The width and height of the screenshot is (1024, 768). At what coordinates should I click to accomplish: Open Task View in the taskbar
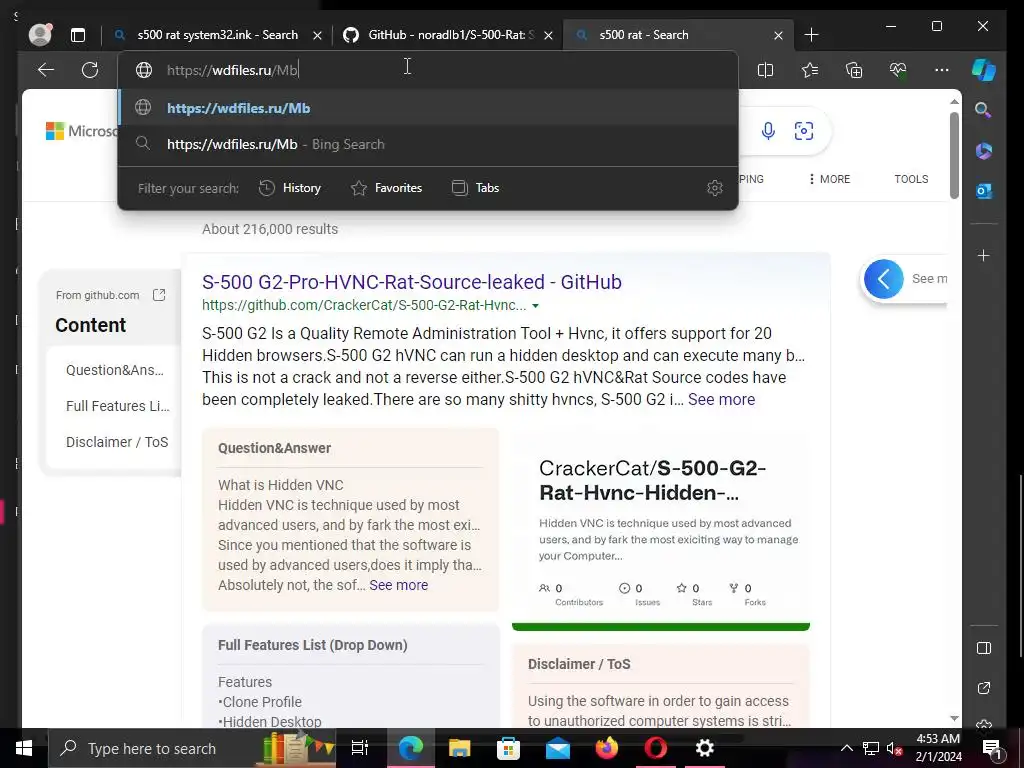point(360,748)
